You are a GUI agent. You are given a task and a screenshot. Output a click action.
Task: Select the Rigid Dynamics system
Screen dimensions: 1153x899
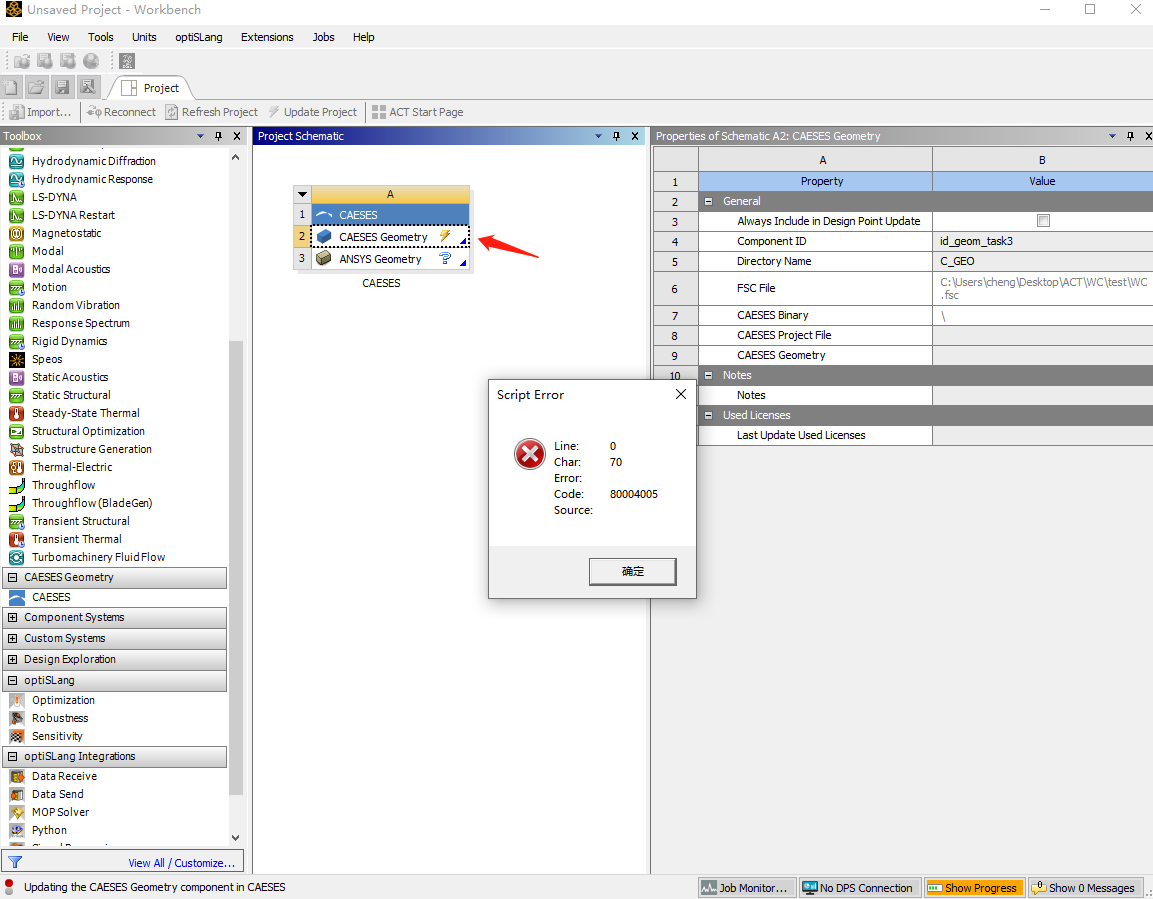click(69, 341)
